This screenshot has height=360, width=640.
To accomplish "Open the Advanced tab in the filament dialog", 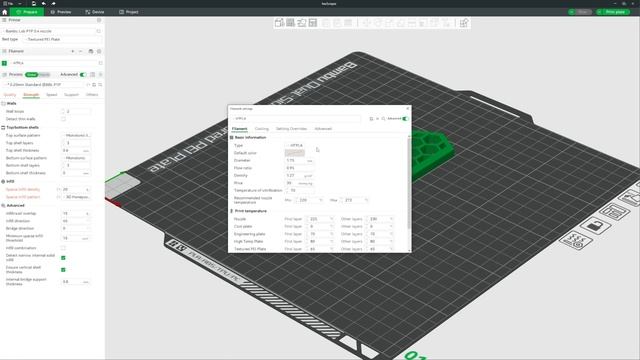I will 323,129.
